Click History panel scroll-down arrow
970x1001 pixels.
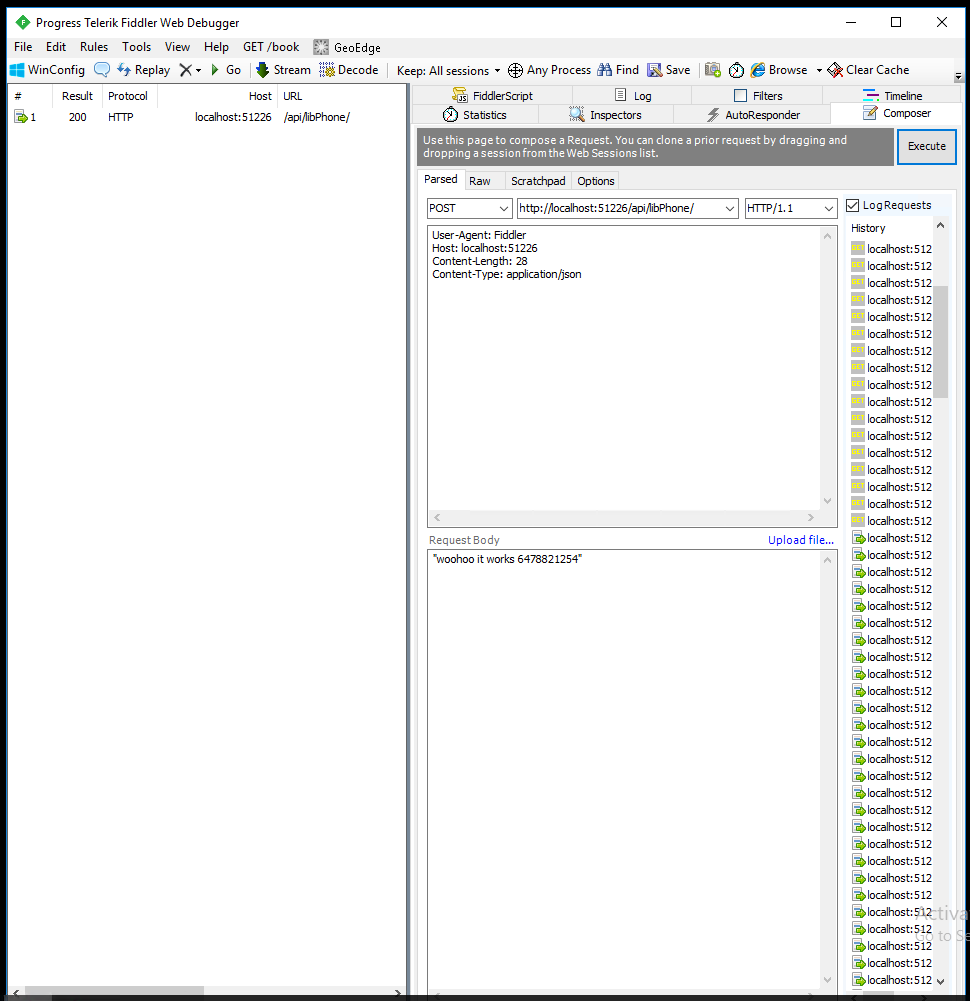coord(941,981)
